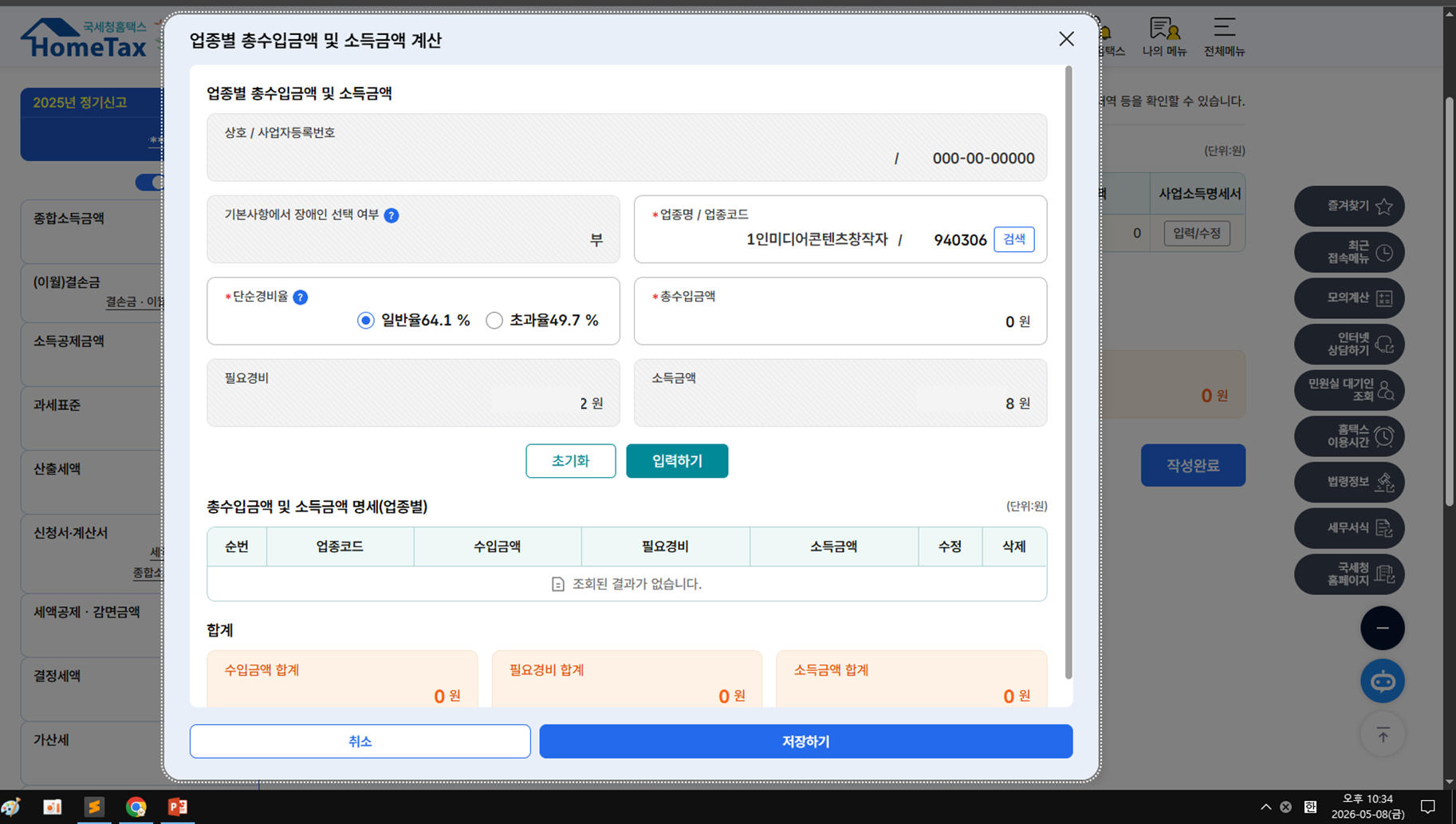
Task: Click the 000-00-00000 business number text
Action: click(x=983, y=158)
